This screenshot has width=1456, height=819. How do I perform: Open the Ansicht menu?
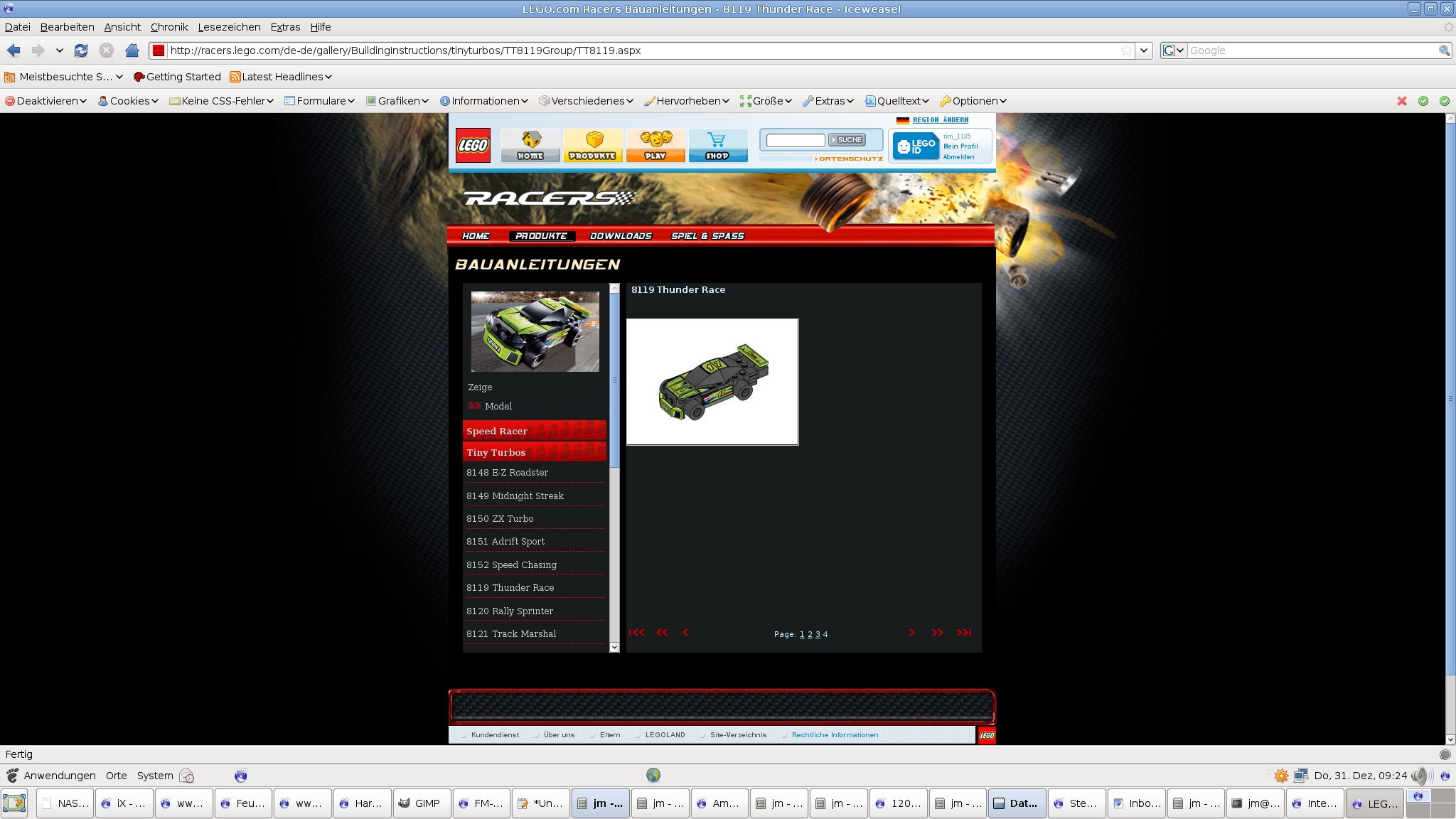(122, 27)
